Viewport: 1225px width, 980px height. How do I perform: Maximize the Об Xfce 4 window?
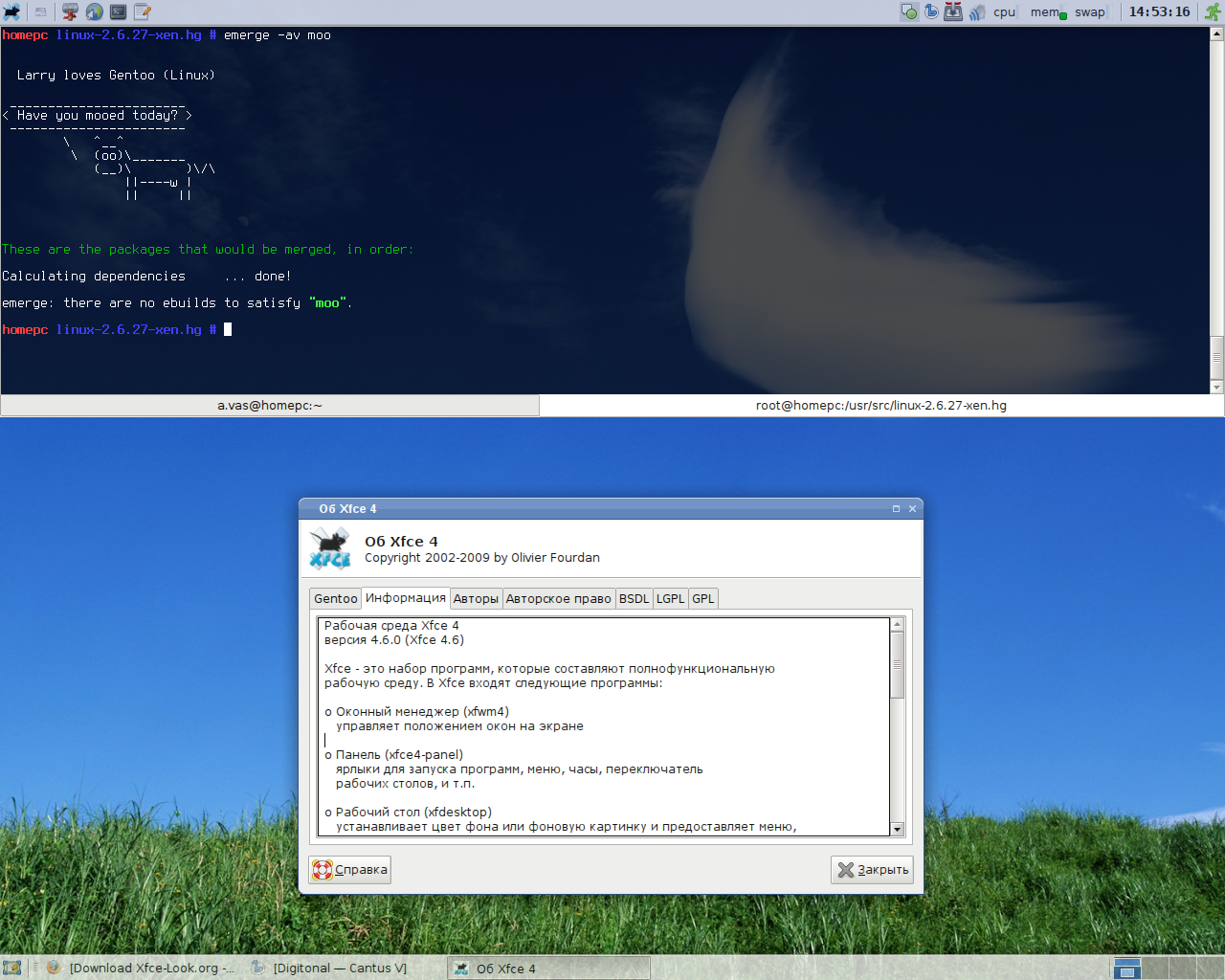point(896,509)
